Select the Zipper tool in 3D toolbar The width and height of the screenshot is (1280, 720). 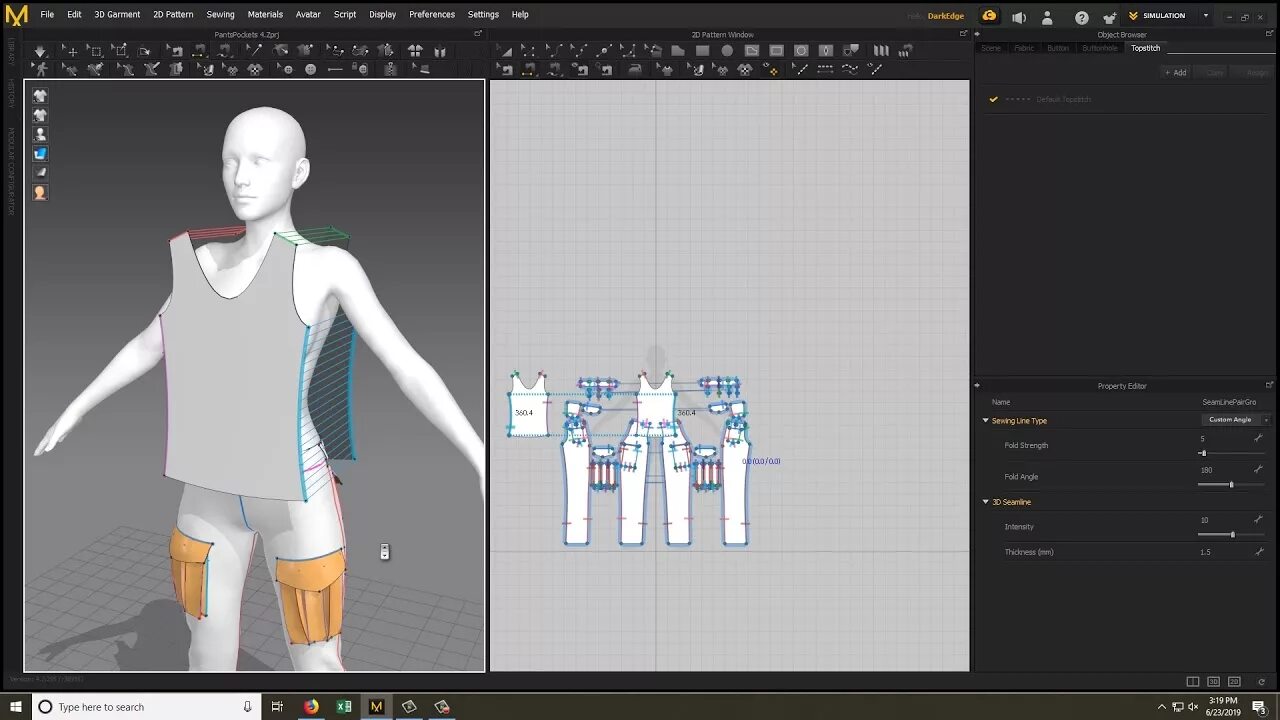coord(391,69)
